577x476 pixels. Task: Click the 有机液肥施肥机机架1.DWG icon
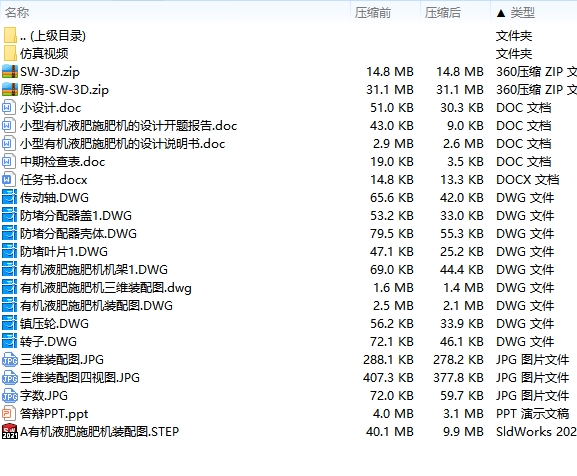[9, 270]
